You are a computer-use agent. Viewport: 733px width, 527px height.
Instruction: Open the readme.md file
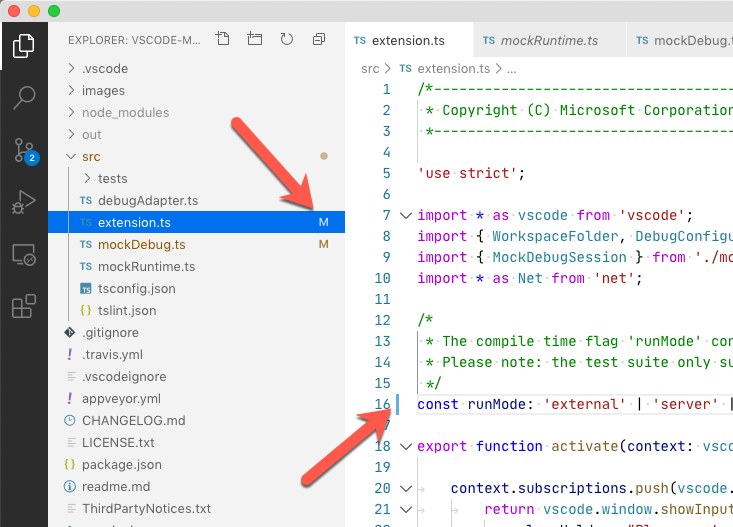[x=196, y=486]
